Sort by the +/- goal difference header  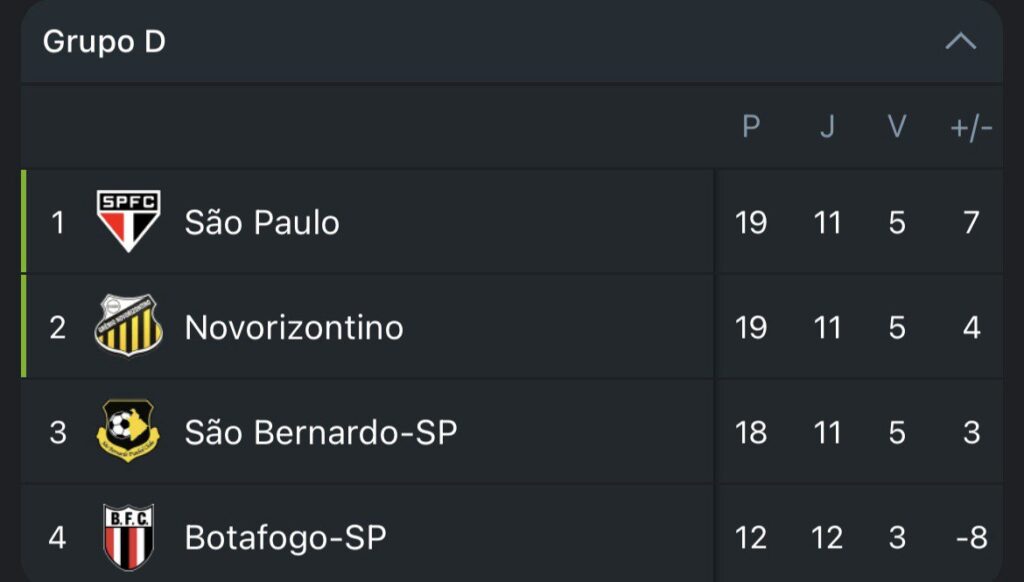click(971, 127)
